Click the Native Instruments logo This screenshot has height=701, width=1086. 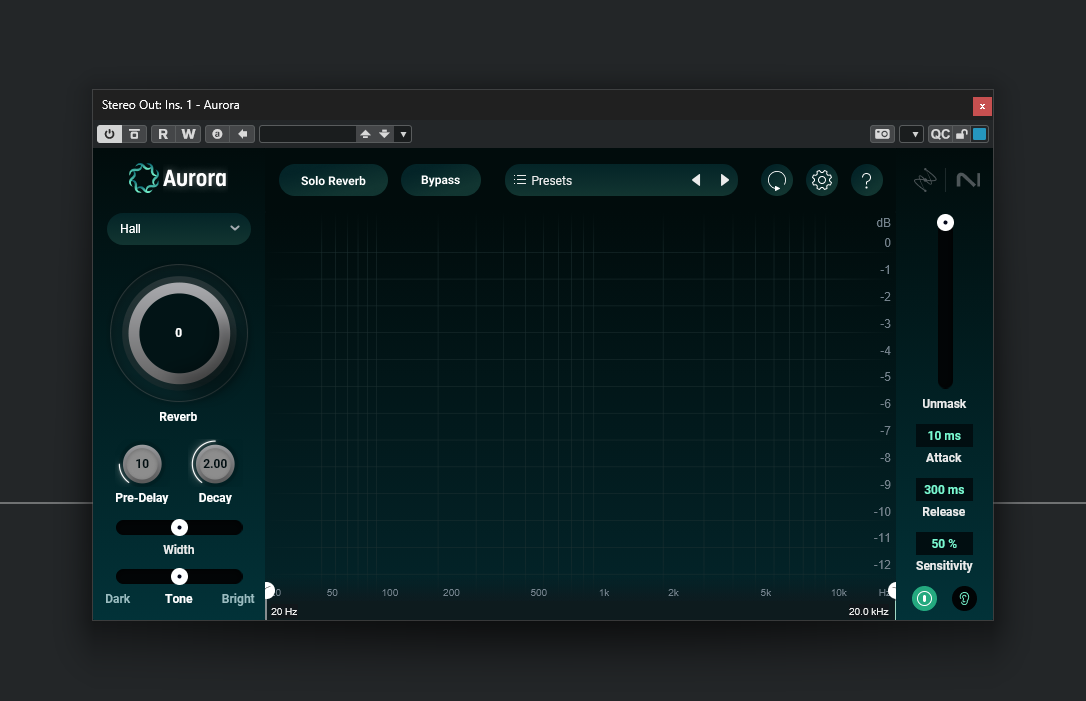967,180
